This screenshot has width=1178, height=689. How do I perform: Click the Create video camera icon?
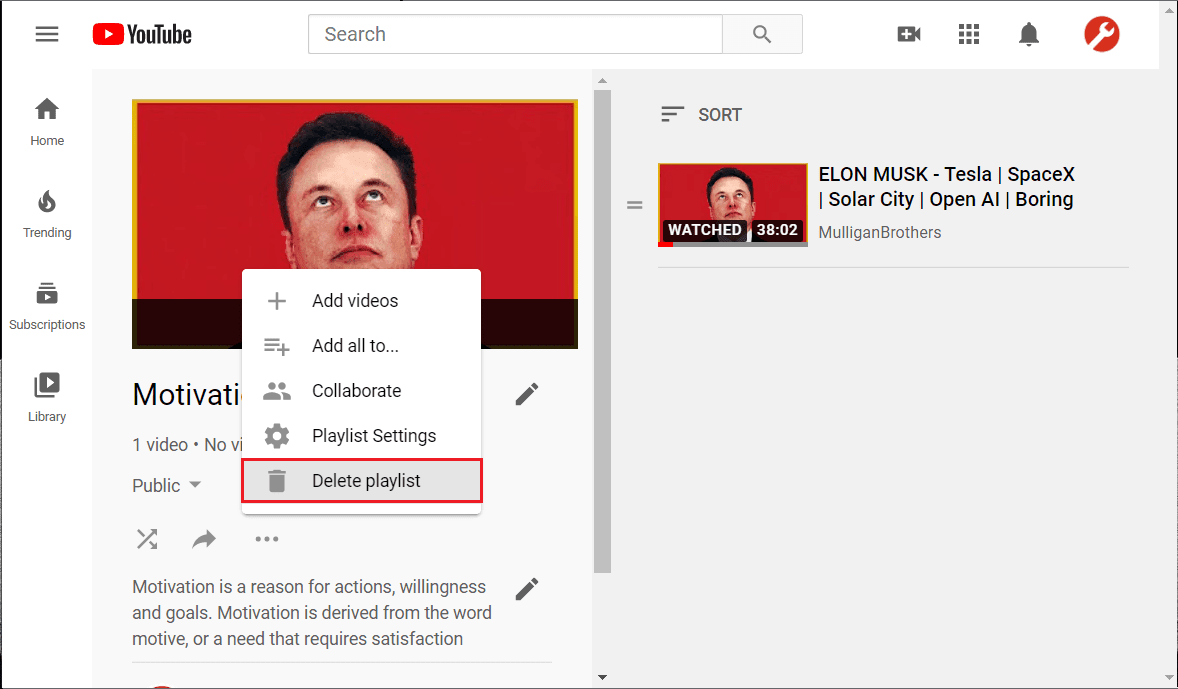pyautogui.click(x=909, y=33)
